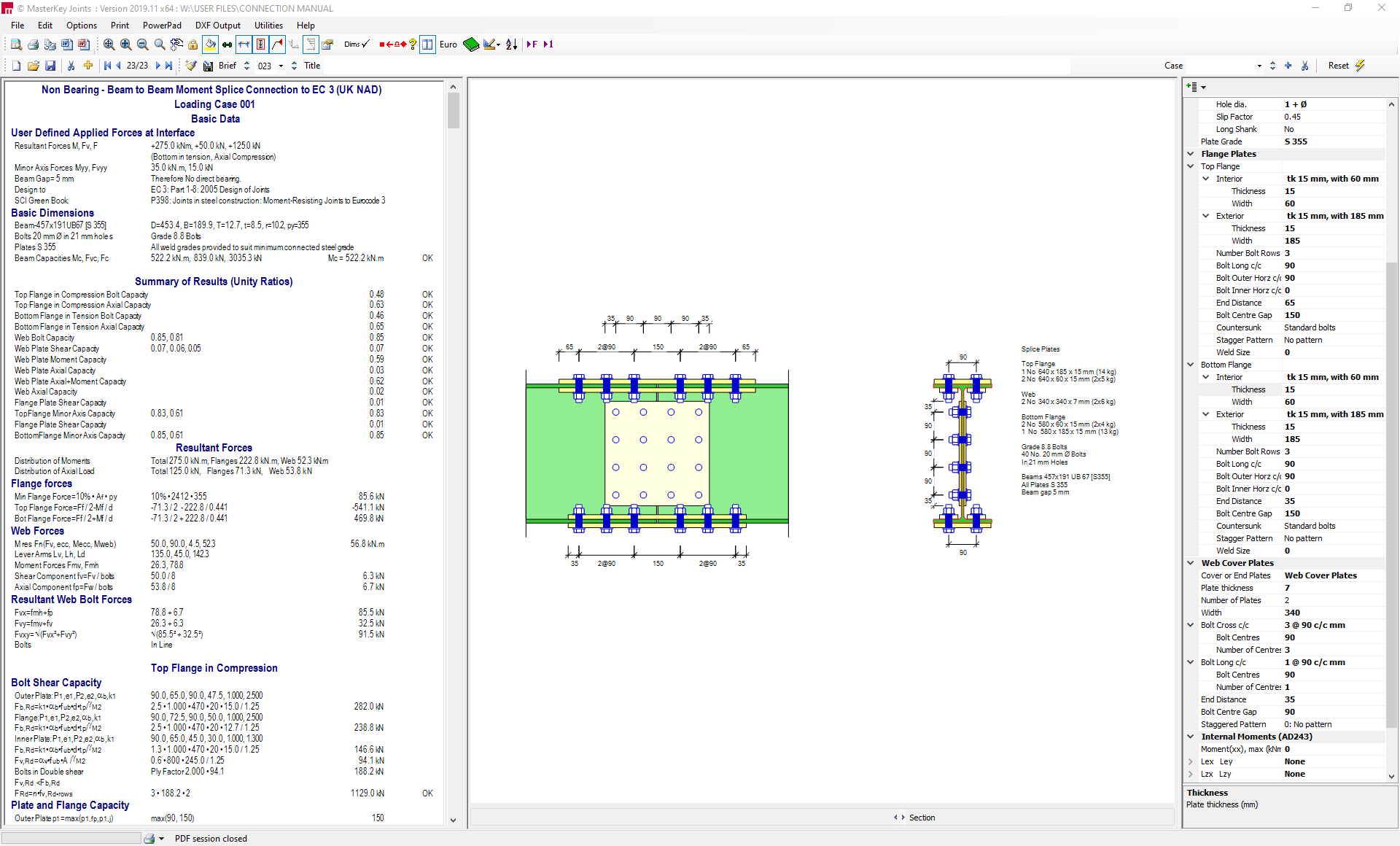The height and width of the screenshot is (846, 1400).
Task: Click the green bolt symbol icon
Action: point(227,44)
